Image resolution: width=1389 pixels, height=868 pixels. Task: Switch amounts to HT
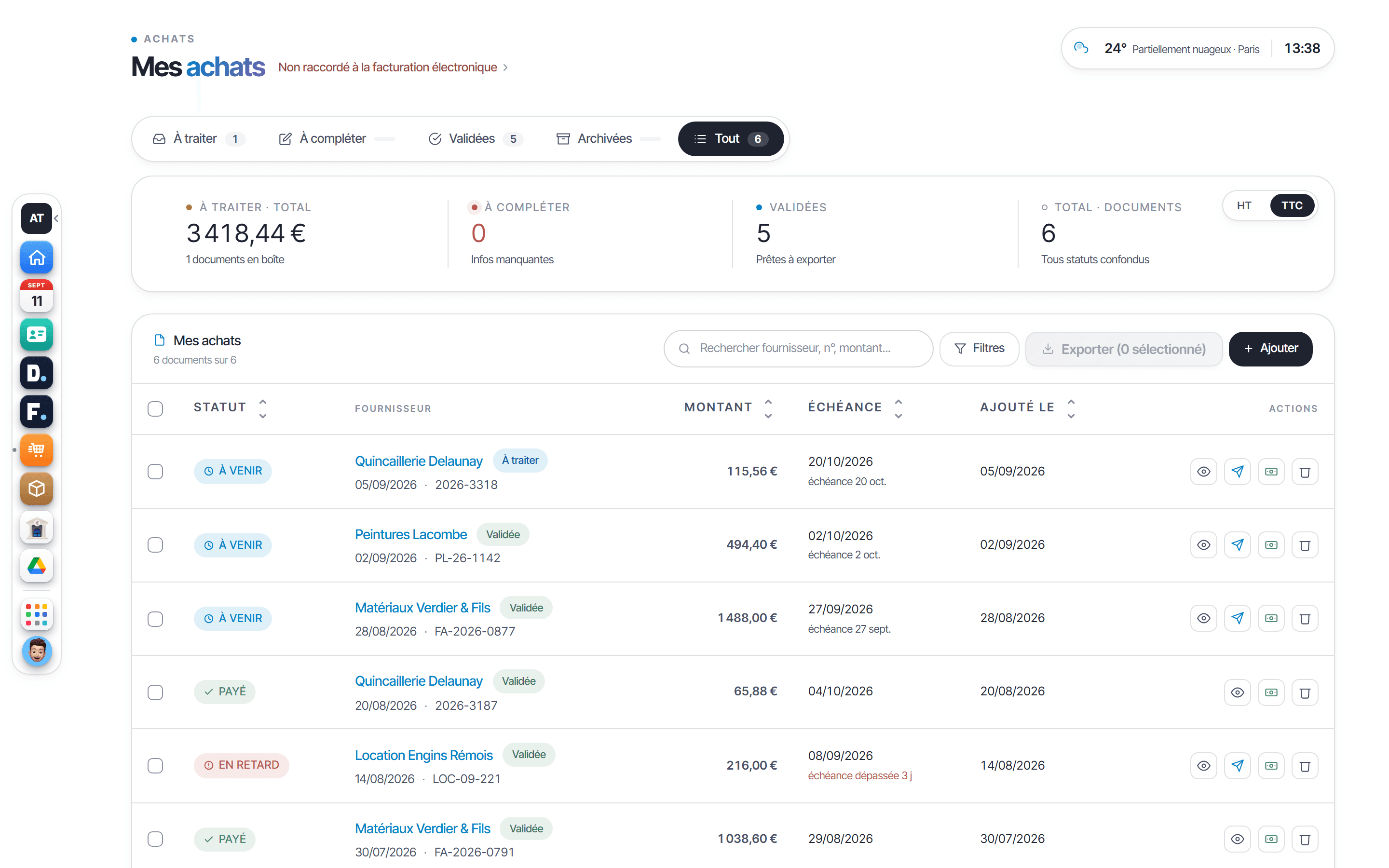click(1244, 205)
